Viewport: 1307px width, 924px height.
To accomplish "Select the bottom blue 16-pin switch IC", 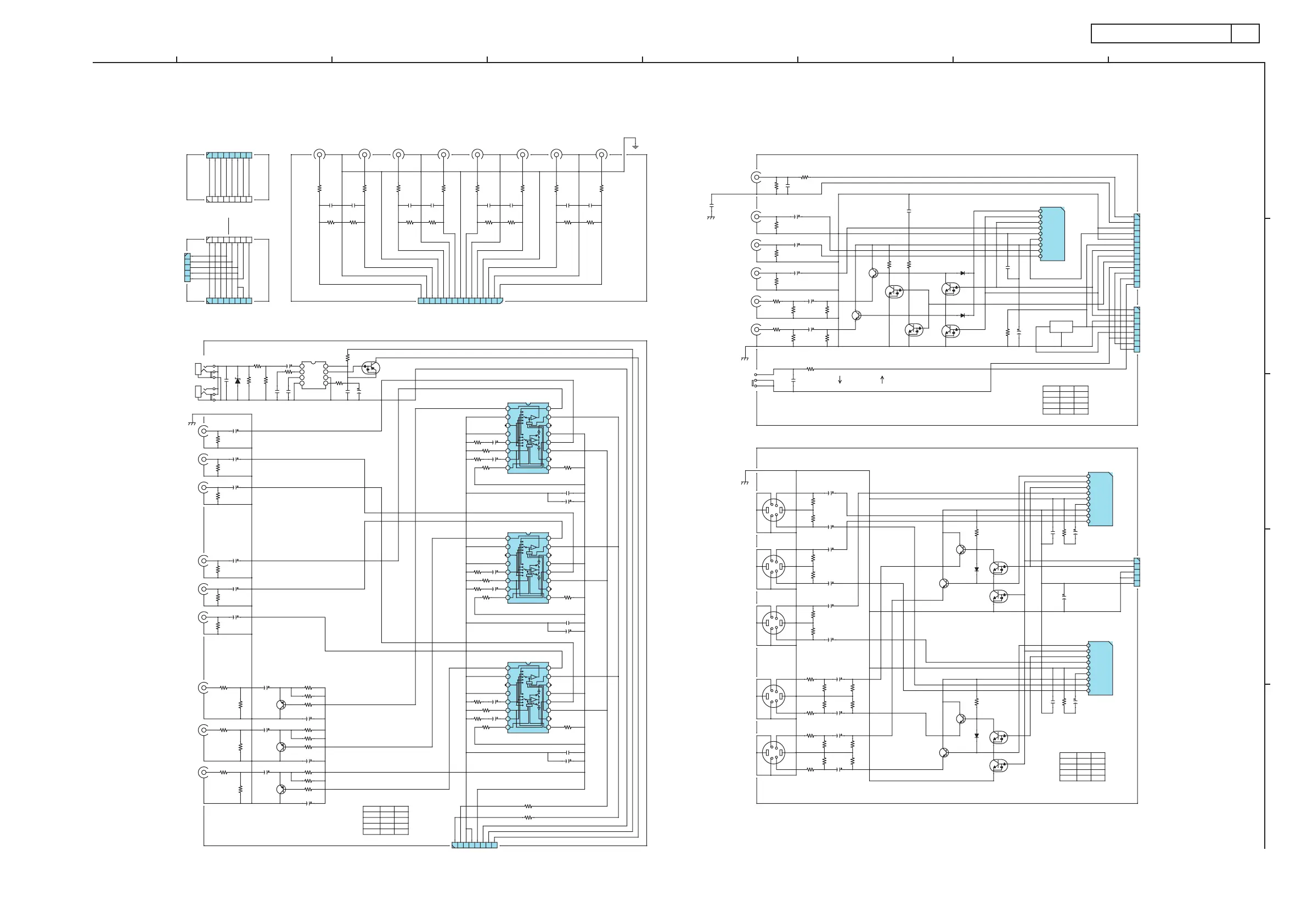I will click(528, 697).
